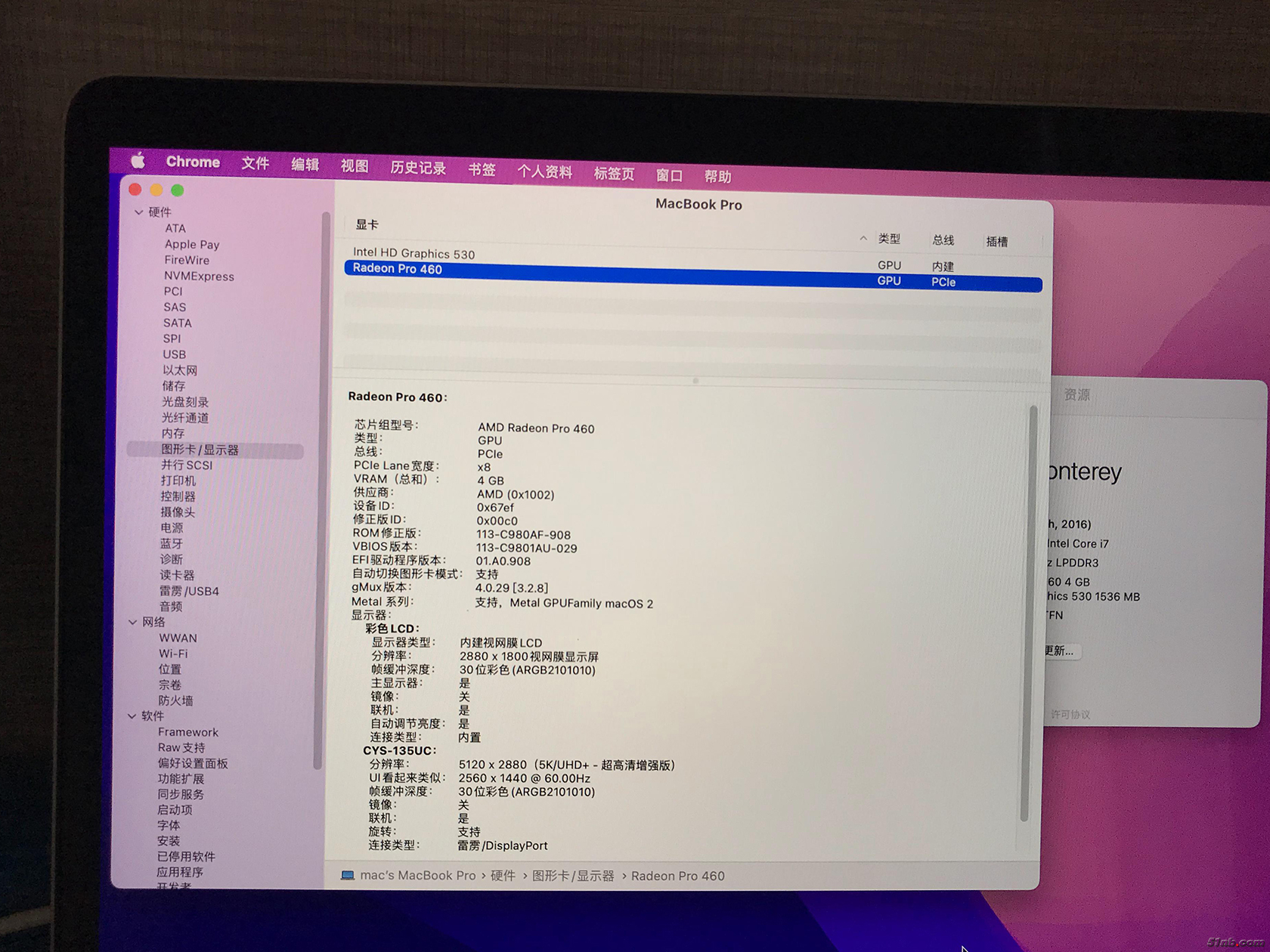
Task: Open the 编辑 menu
Action: [x=305, y=165]
